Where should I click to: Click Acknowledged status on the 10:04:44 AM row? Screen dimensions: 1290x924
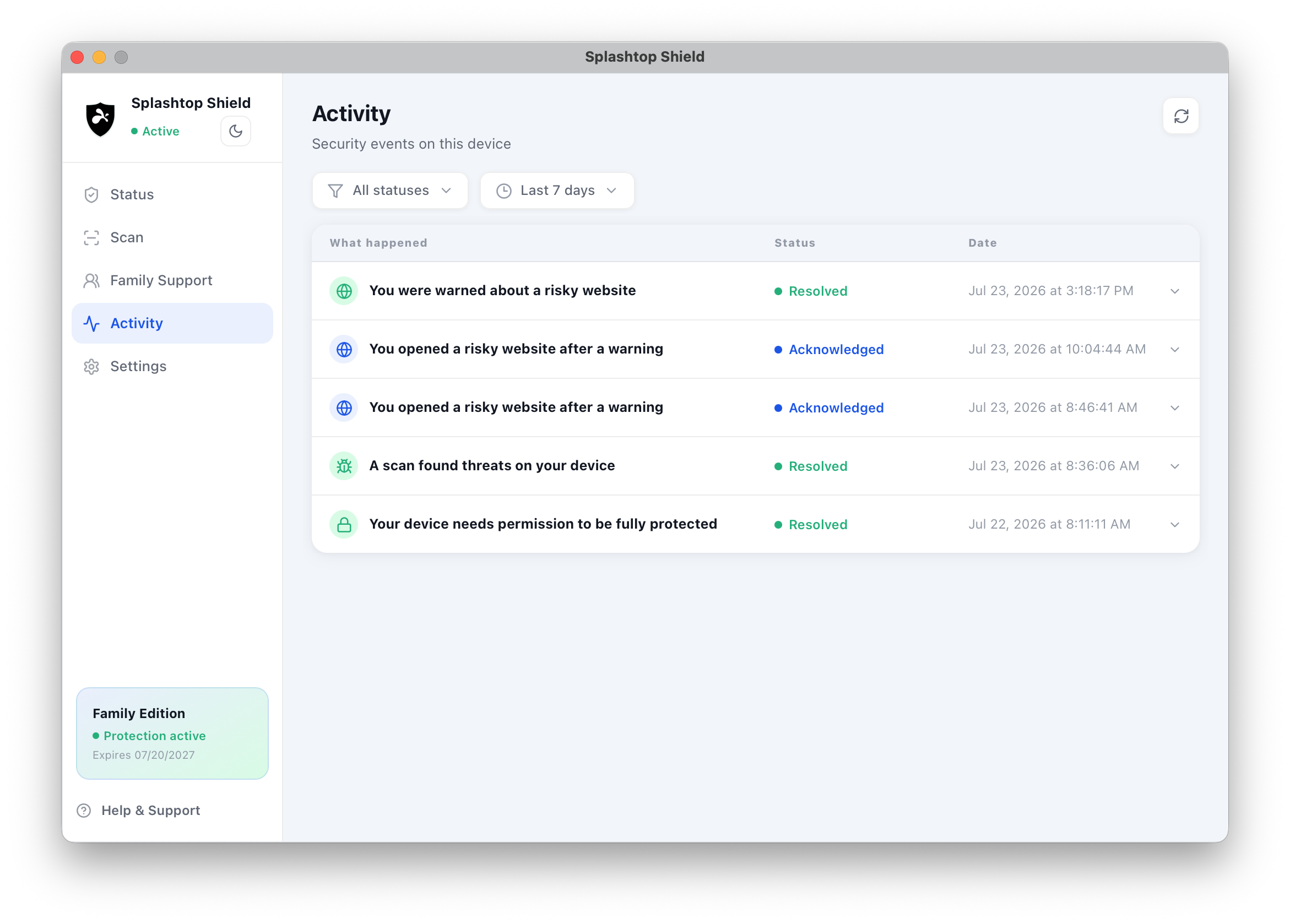coord(830,350)
